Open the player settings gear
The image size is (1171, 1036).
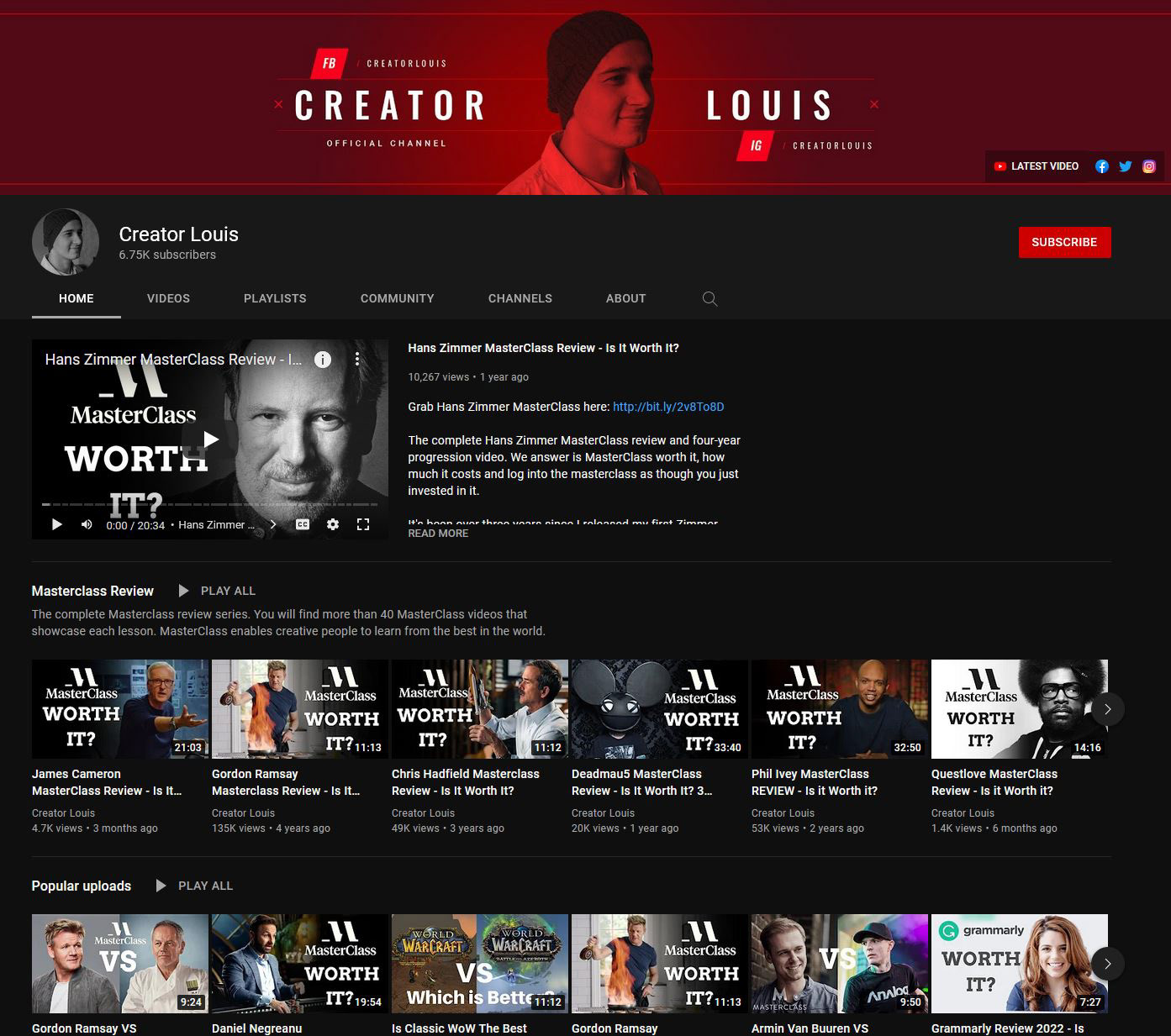(333, 524)
